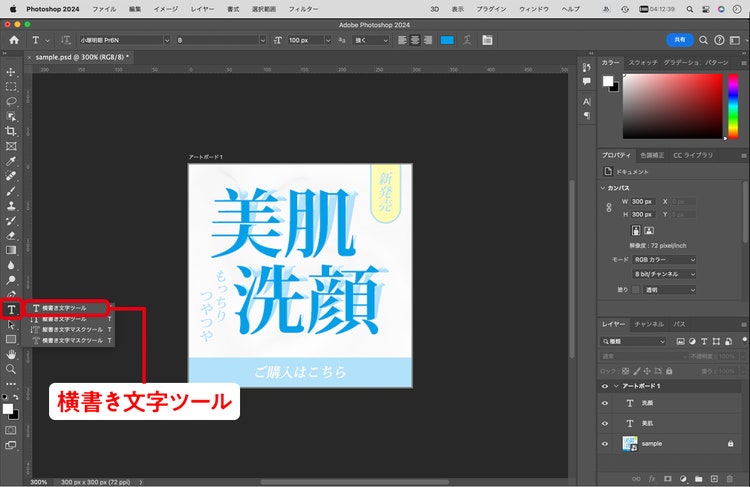Image resolution: width=750 pixels, height=487 pixels.
Task: Open the layer kind filter dropdown
Action: pyautogui.click(x=633, y=341)
